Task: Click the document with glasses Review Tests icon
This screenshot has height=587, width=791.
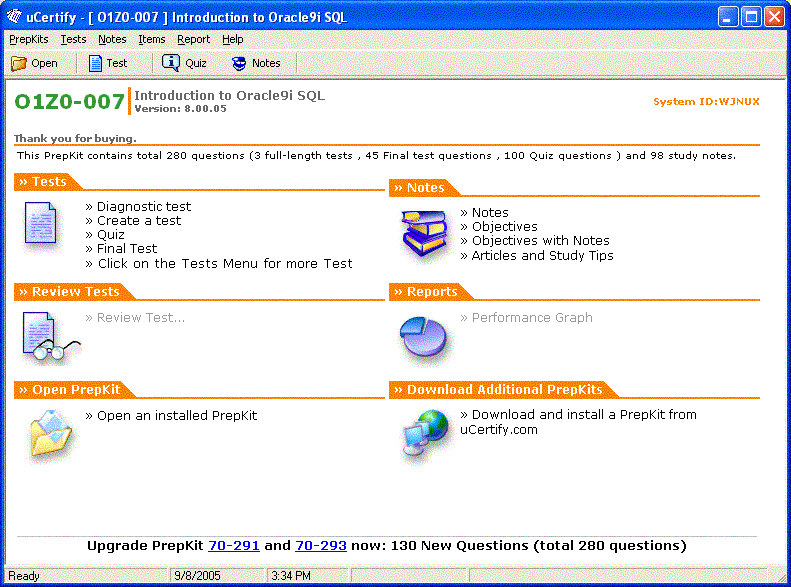Action: pyautogui.click(x=50, y=337)
